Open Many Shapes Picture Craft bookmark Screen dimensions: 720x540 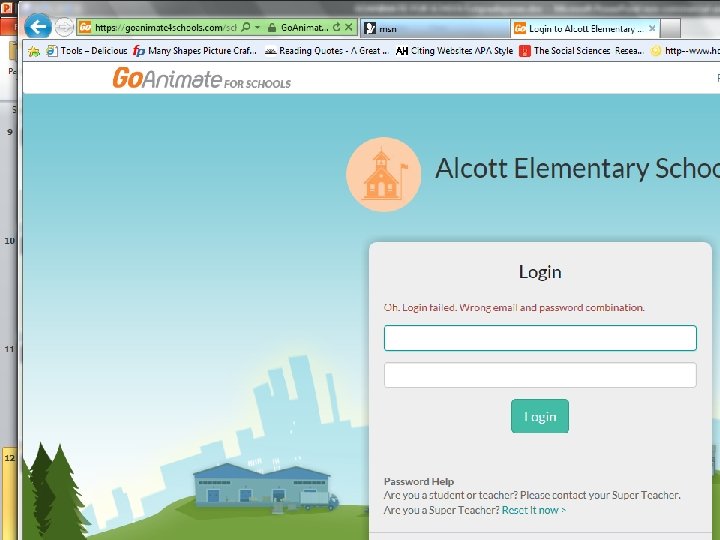click(x=194, y=51)
